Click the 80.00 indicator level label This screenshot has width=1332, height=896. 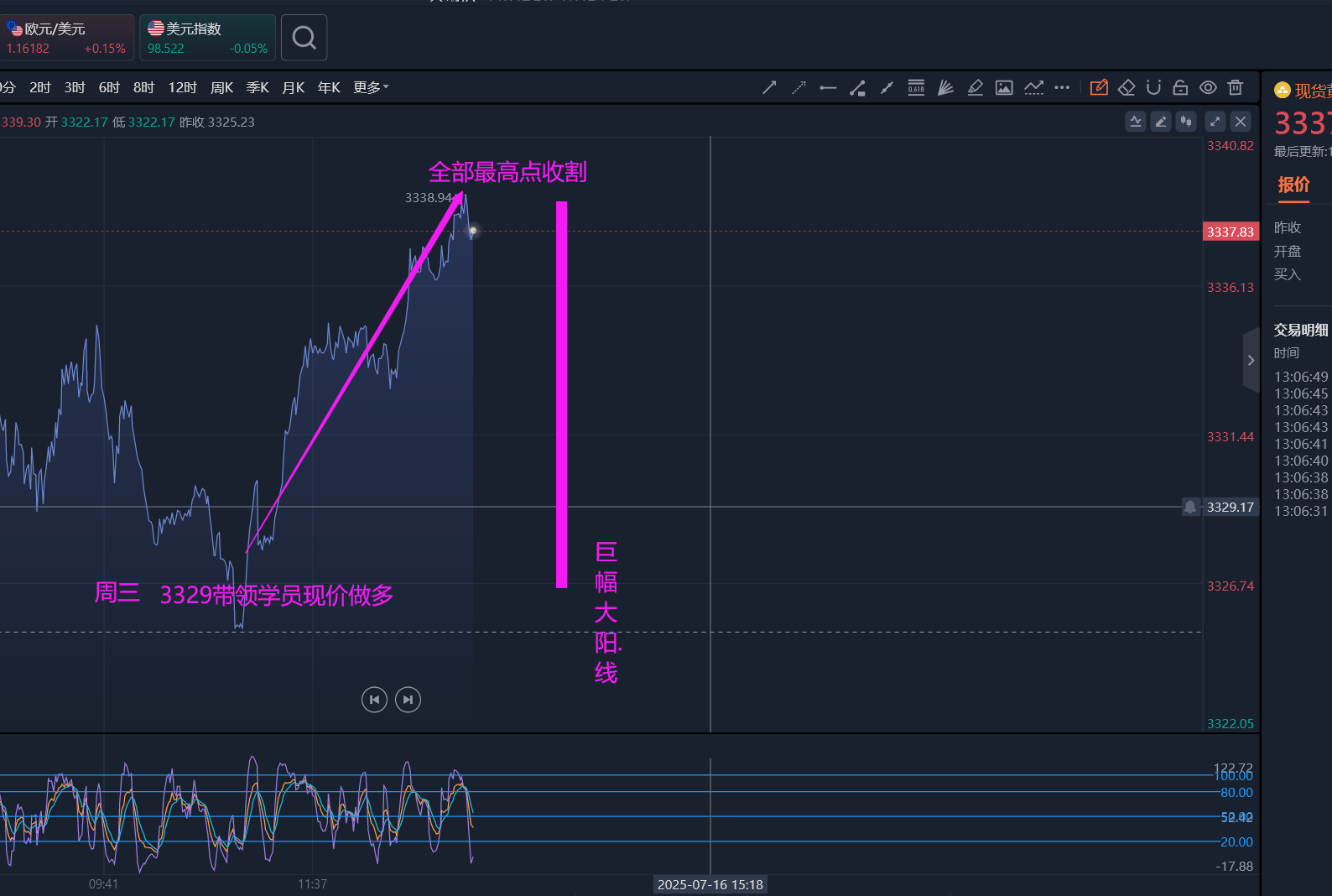click(1236, 793)
